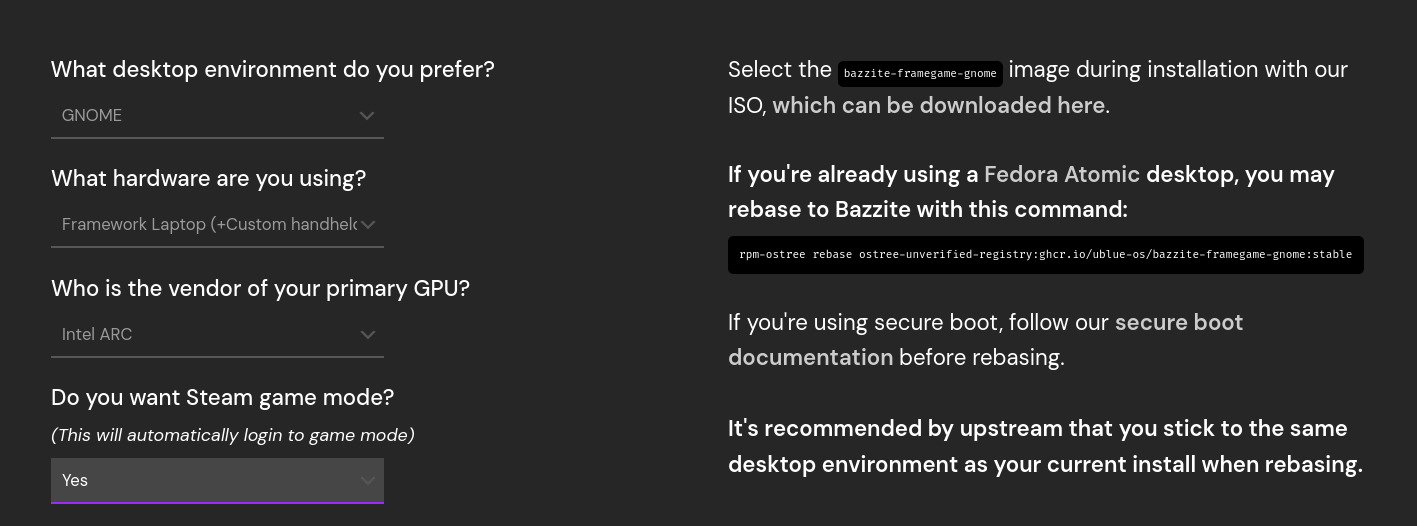This screenshot has width=1417, height=526.
Task: Click the chevron arrow beside GNOME
Action: tap(367, 116)
